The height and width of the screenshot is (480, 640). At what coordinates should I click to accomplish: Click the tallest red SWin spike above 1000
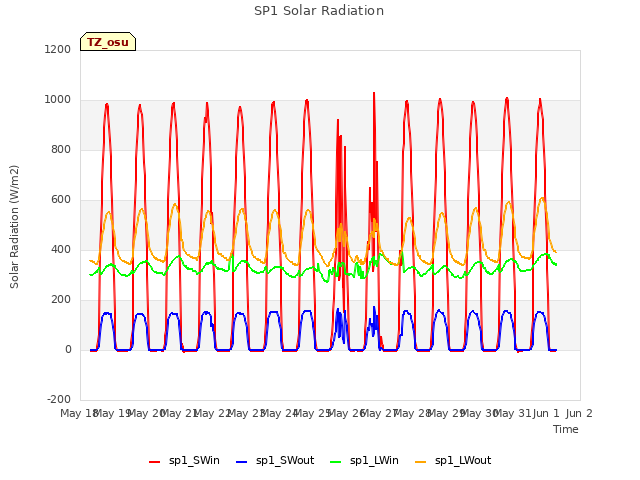coord(374,95)
